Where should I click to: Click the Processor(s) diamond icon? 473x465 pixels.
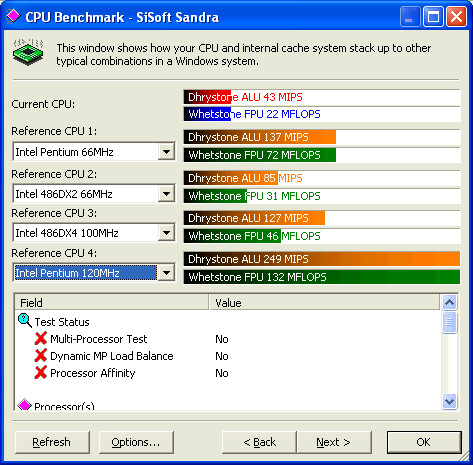[x=24, y=404]
